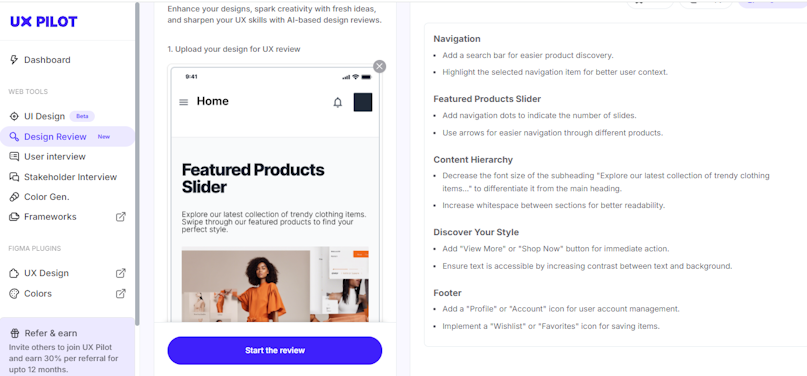The width and height of the screenshot is (807, 376).
Task: Click the dark avatar square in mockup
Action: [363, 102]
